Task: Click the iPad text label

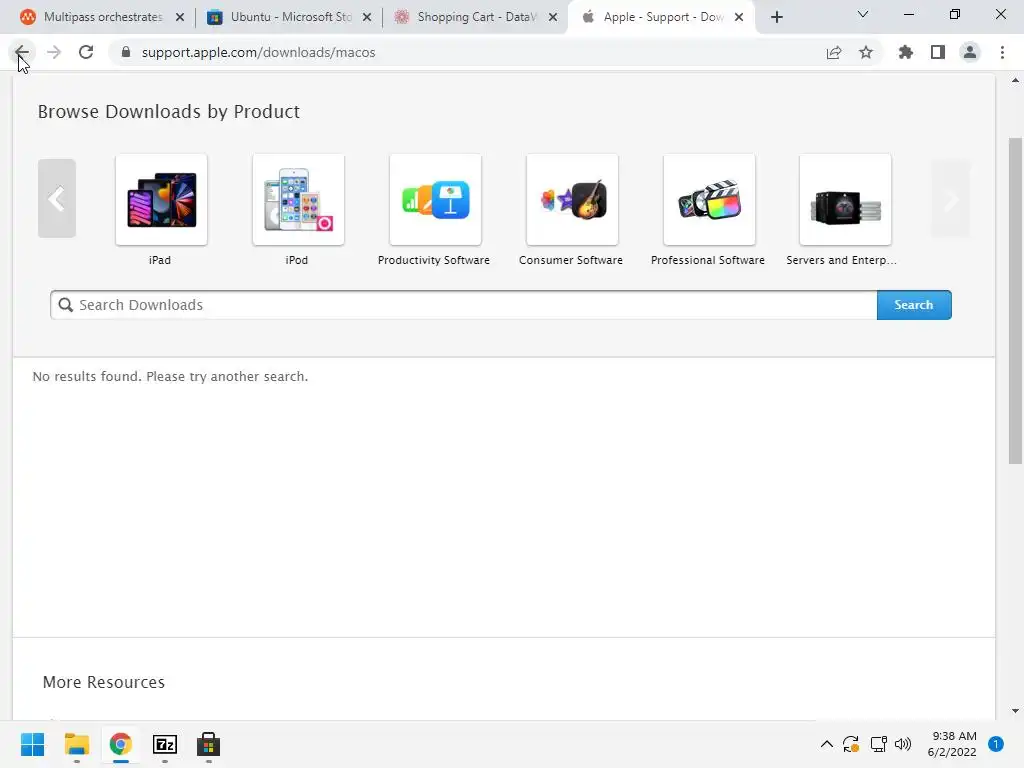Action: coord(160,260)
